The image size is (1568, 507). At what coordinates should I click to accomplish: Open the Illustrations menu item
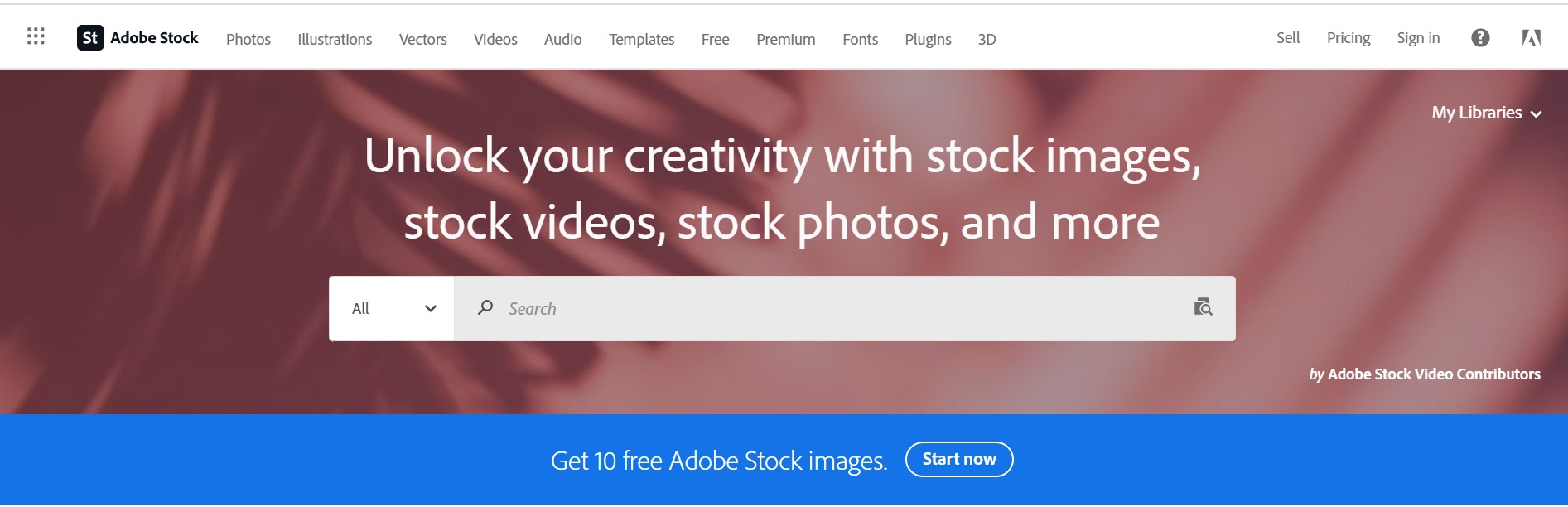coord(335,39)
